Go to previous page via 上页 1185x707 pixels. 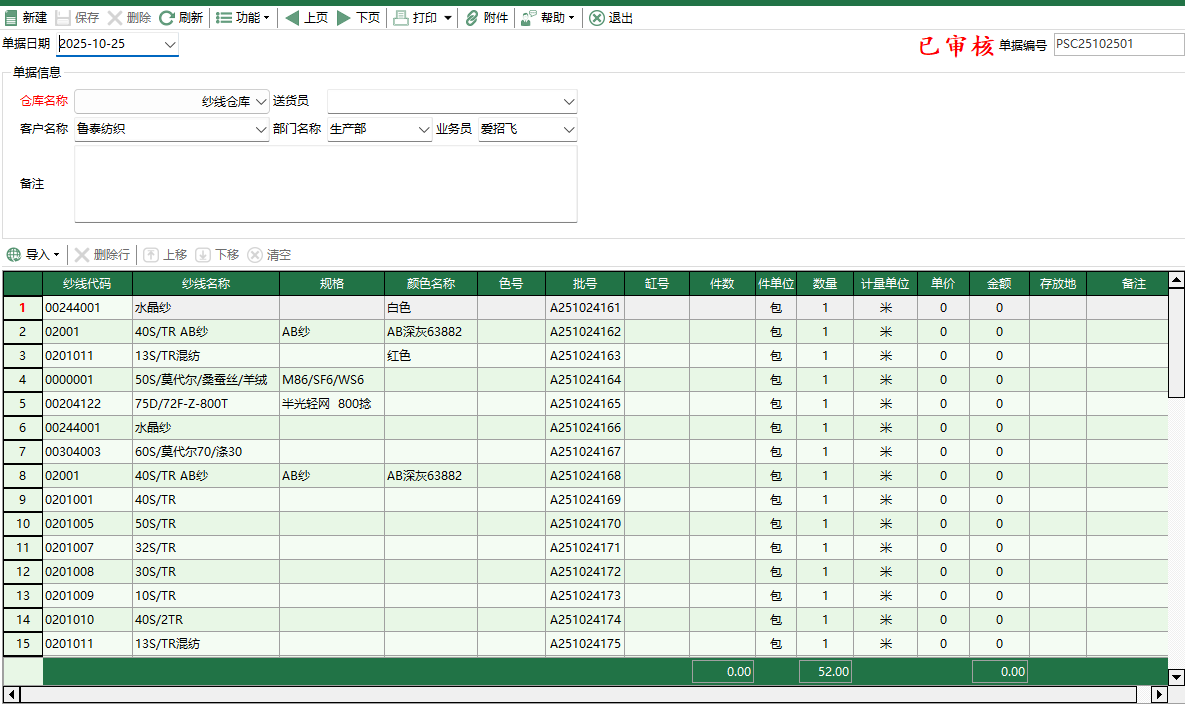point(307,17)
